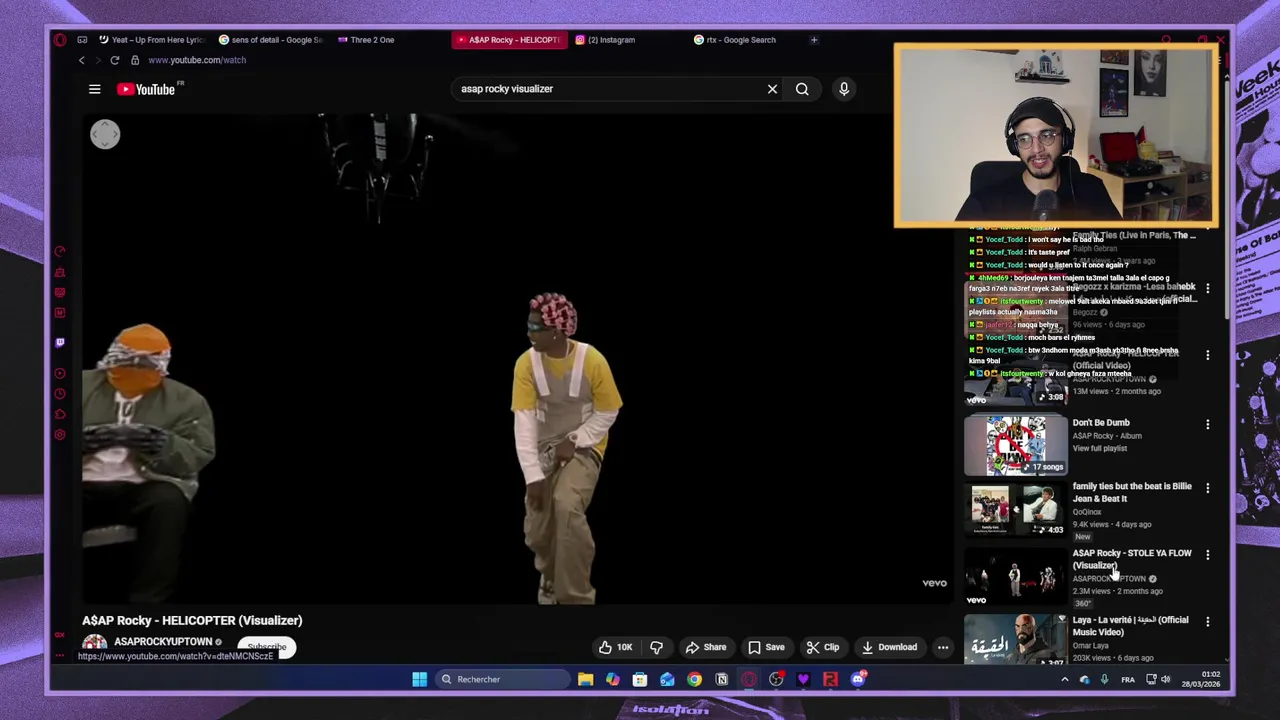Image resolution: width=1280 pixels, height=720 pixels.
Task: Reload the page with the refresh icon
Action: [114, 60]
